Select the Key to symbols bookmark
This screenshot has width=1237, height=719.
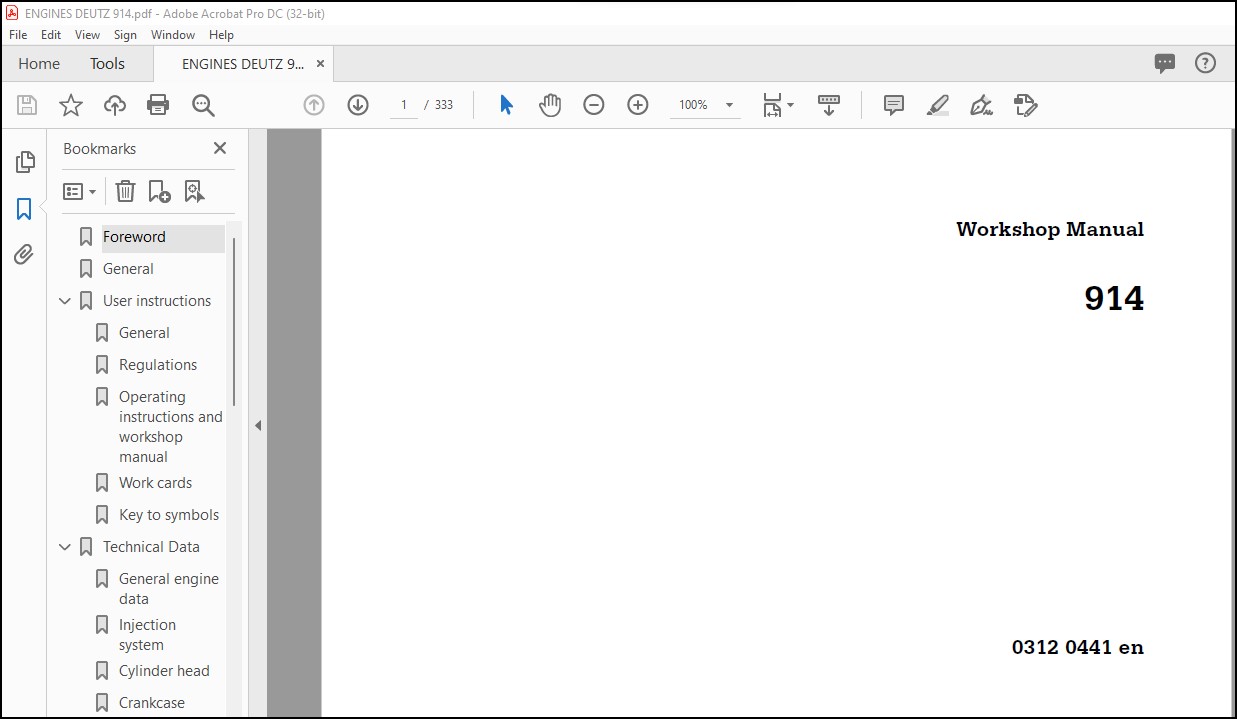click(169, 515)
